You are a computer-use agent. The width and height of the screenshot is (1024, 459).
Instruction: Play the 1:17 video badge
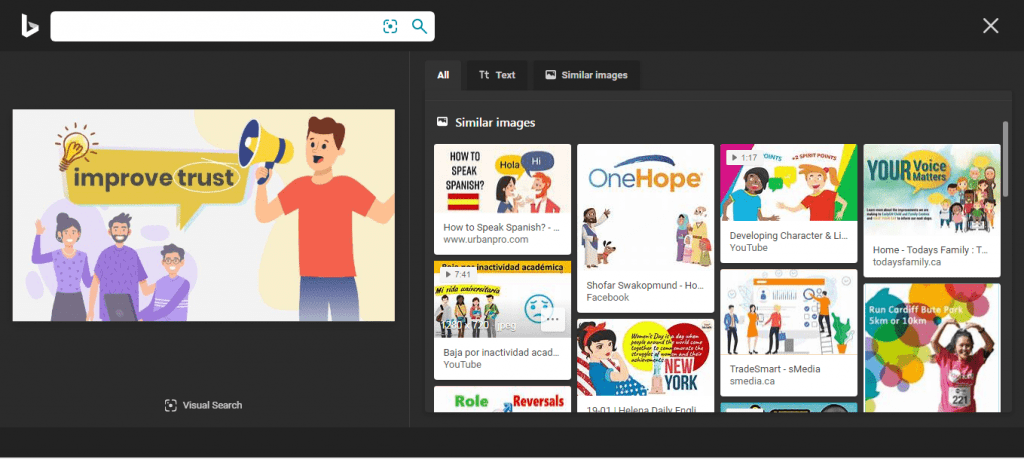click(x=743, y=157)
